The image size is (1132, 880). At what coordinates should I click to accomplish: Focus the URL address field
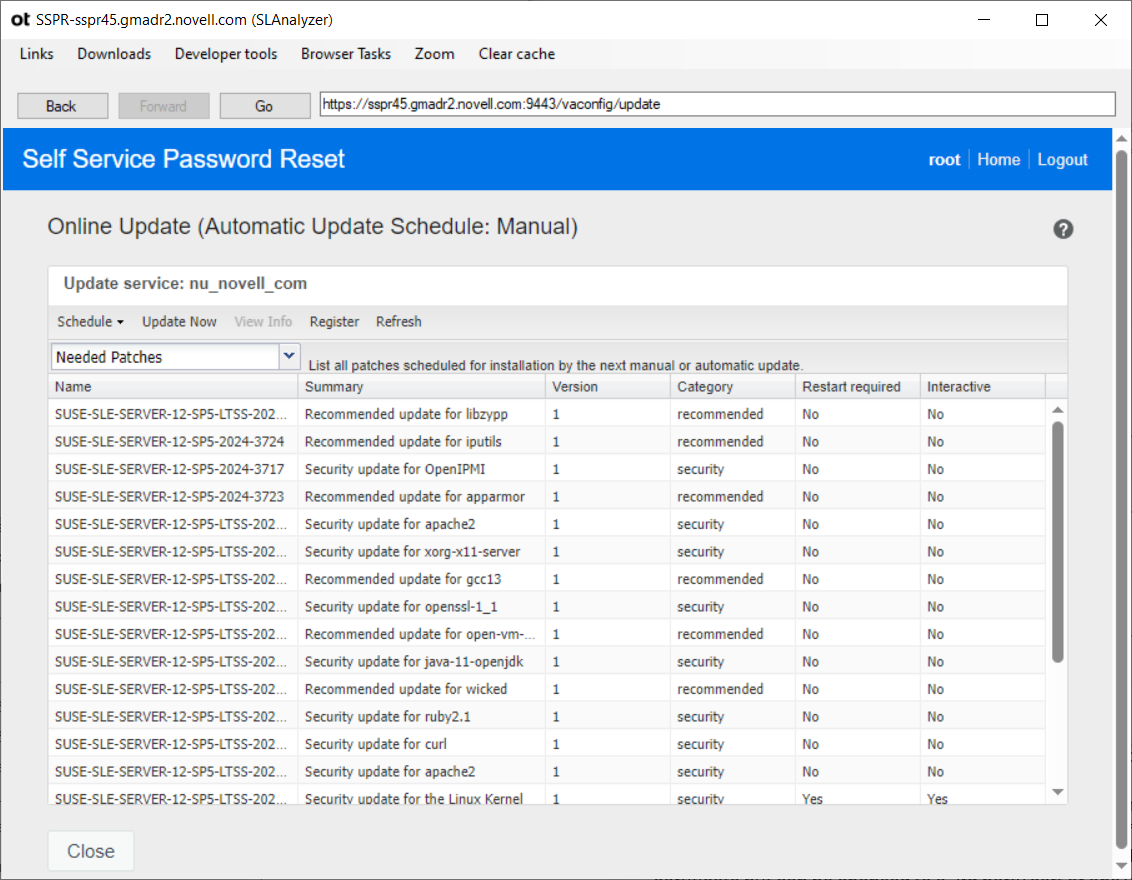(x=718, y=104)
